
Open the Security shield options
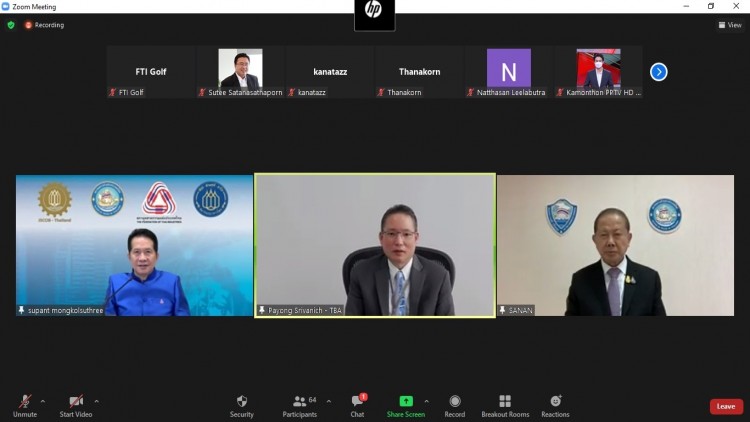[x=242, y=406]
